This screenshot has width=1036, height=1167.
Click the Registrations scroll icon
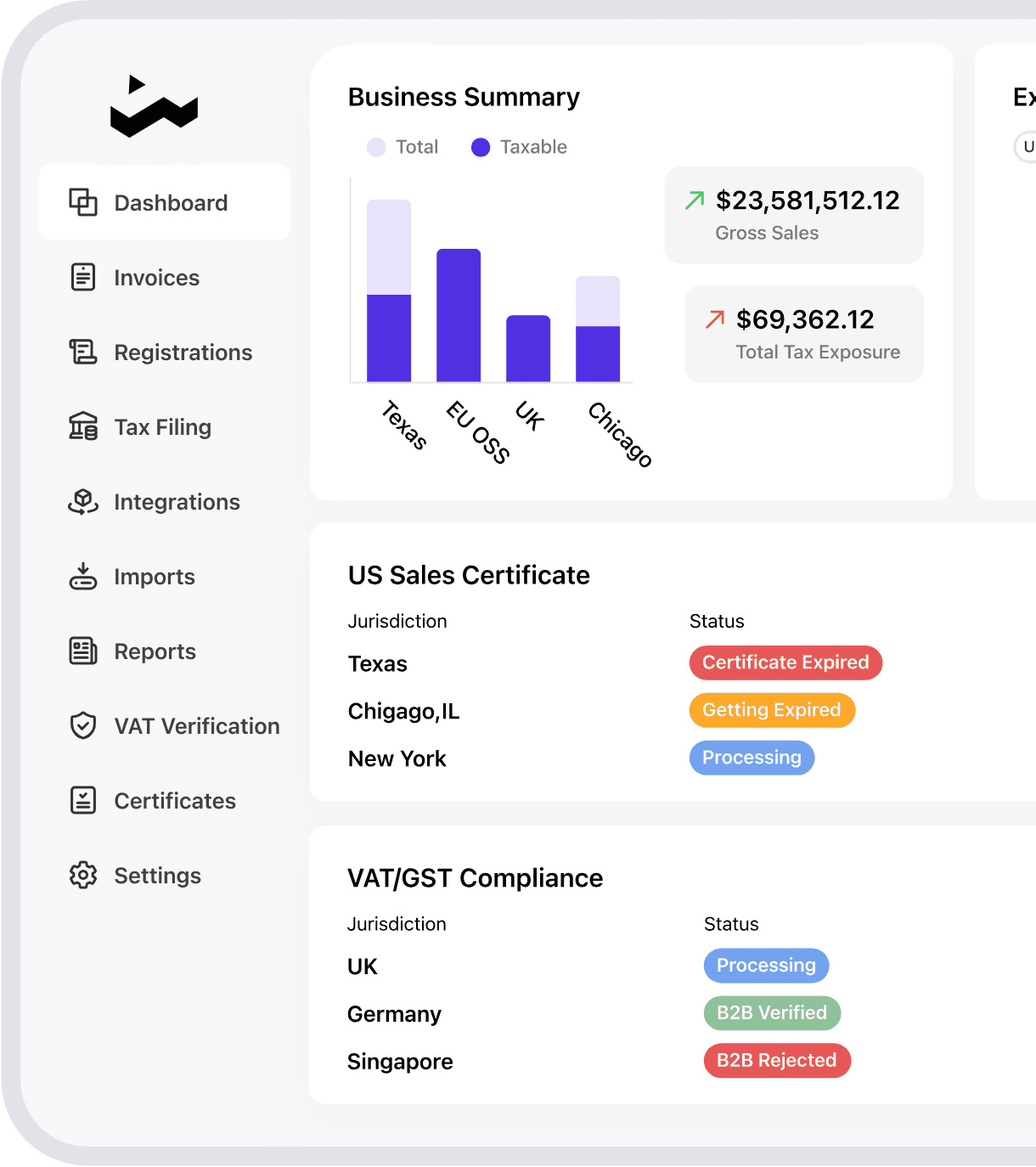tap(83, 352)
